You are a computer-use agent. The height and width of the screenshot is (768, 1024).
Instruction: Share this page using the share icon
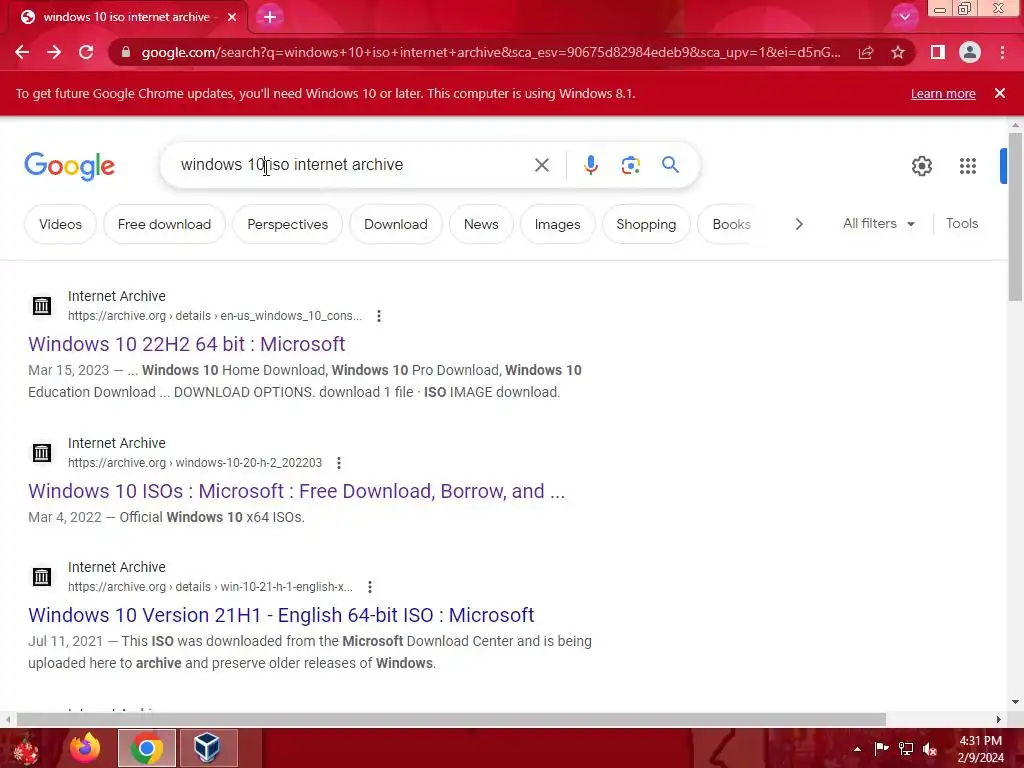(x=866, y=52)
